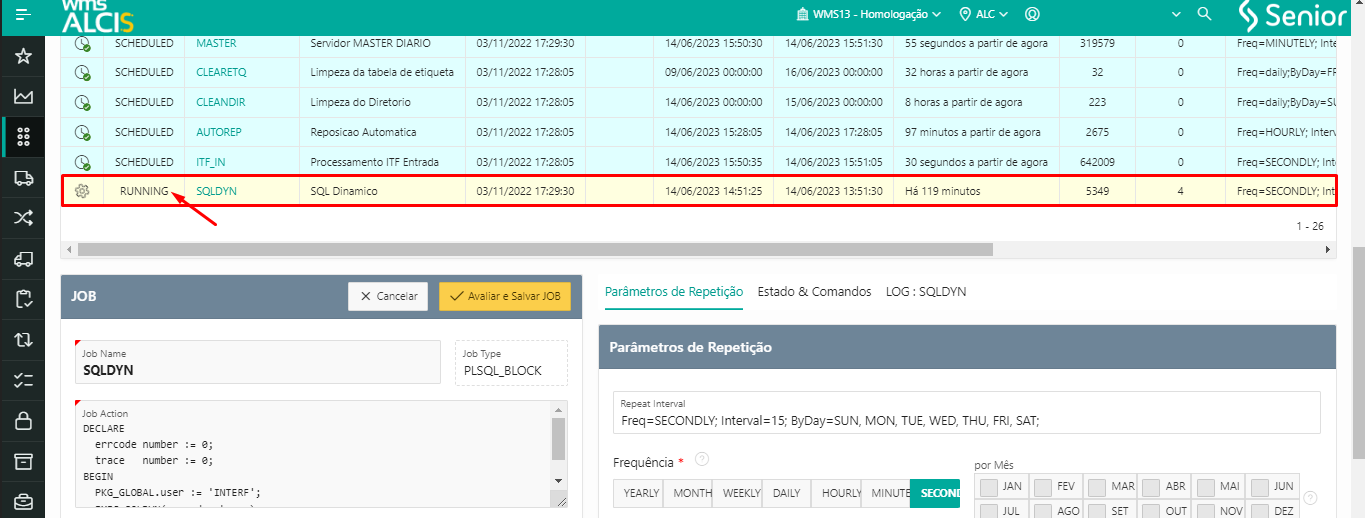Open the AUTOREP job link
Image resolution: width=1365 pixels, height=518 pixels.
[219, 132]
